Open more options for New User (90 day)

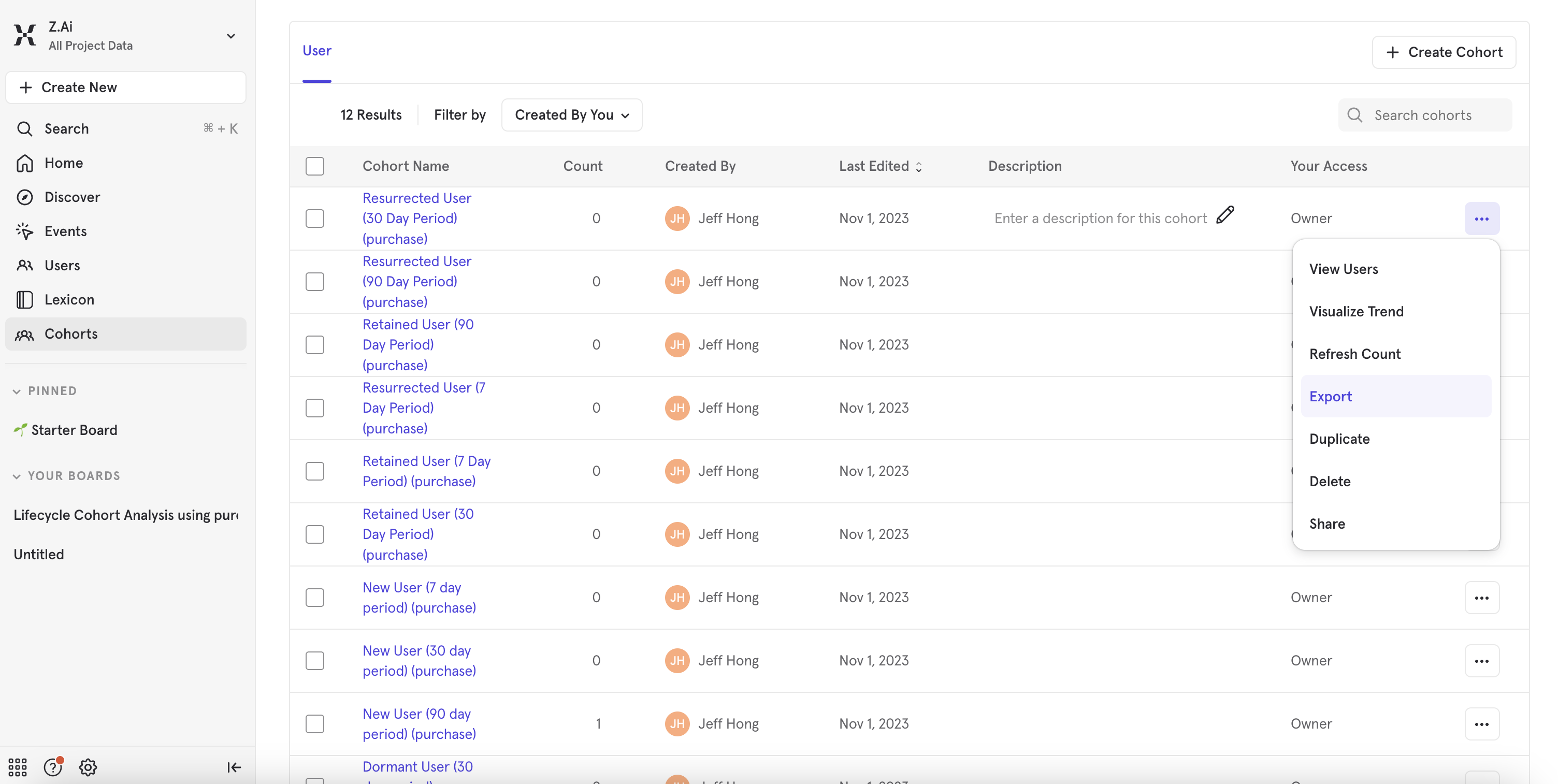click(x=1481, y=723)
